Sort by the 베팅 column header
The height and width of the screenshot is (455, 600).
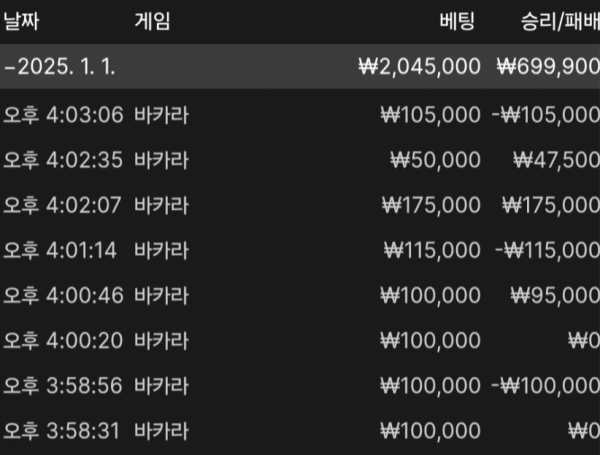click(x=457, y=21)
